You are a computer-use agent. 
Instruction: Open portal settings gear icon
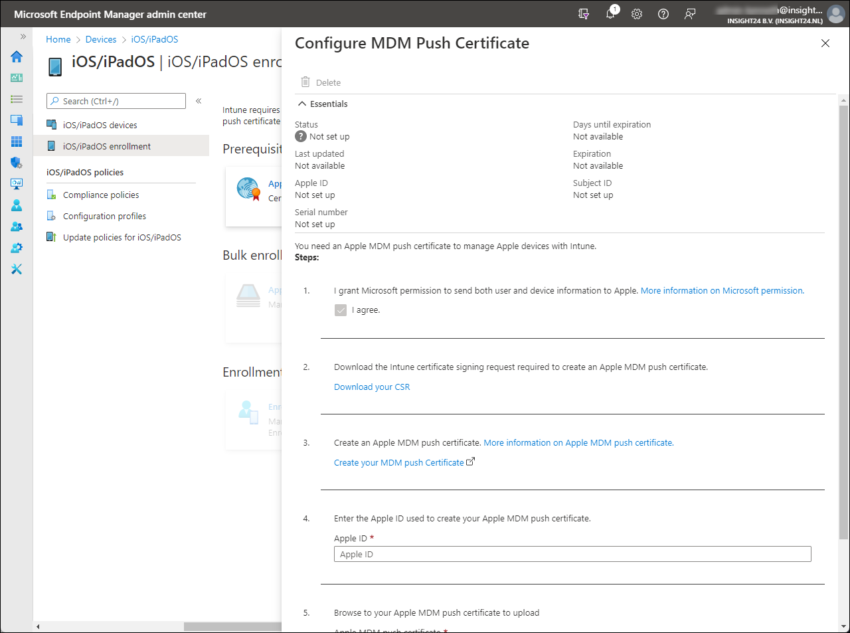pos(637,14)
